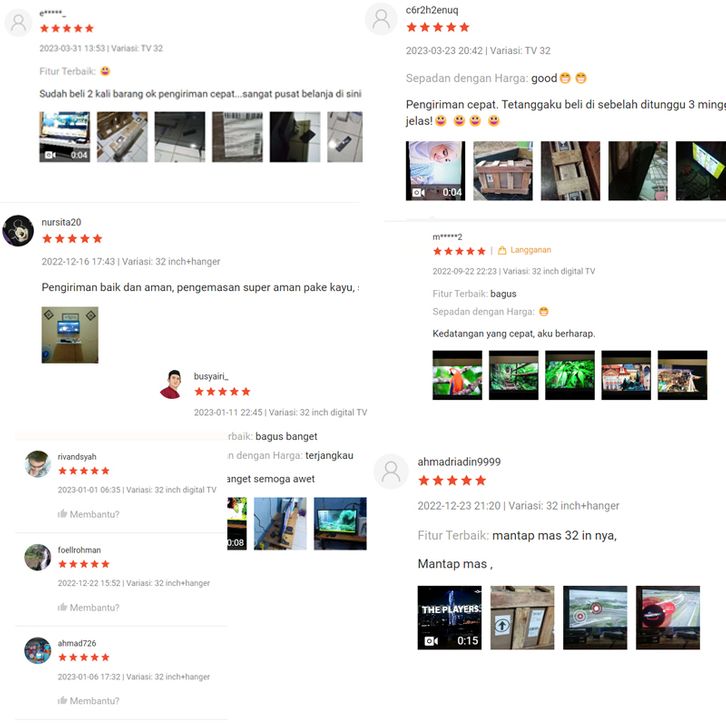Click Membantu under foellrohman's review
726x726 pixels.
[88, 607]
